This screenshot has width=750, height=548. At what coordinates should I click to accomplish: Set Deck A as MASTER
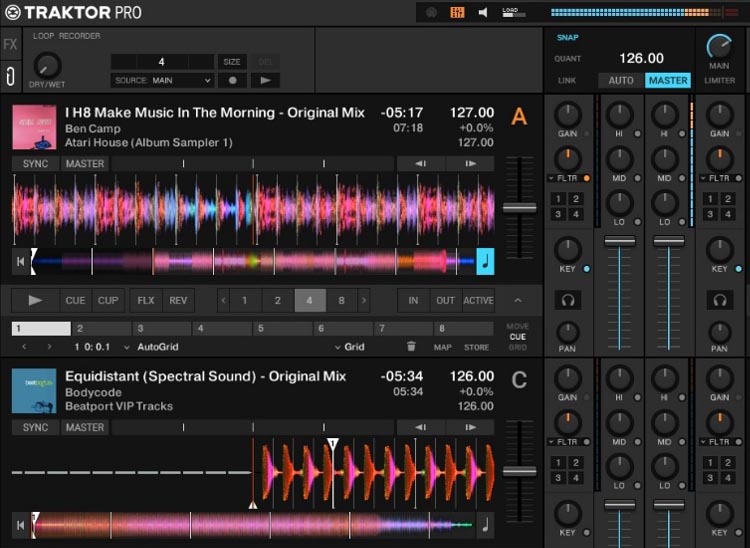pos(85,164)
